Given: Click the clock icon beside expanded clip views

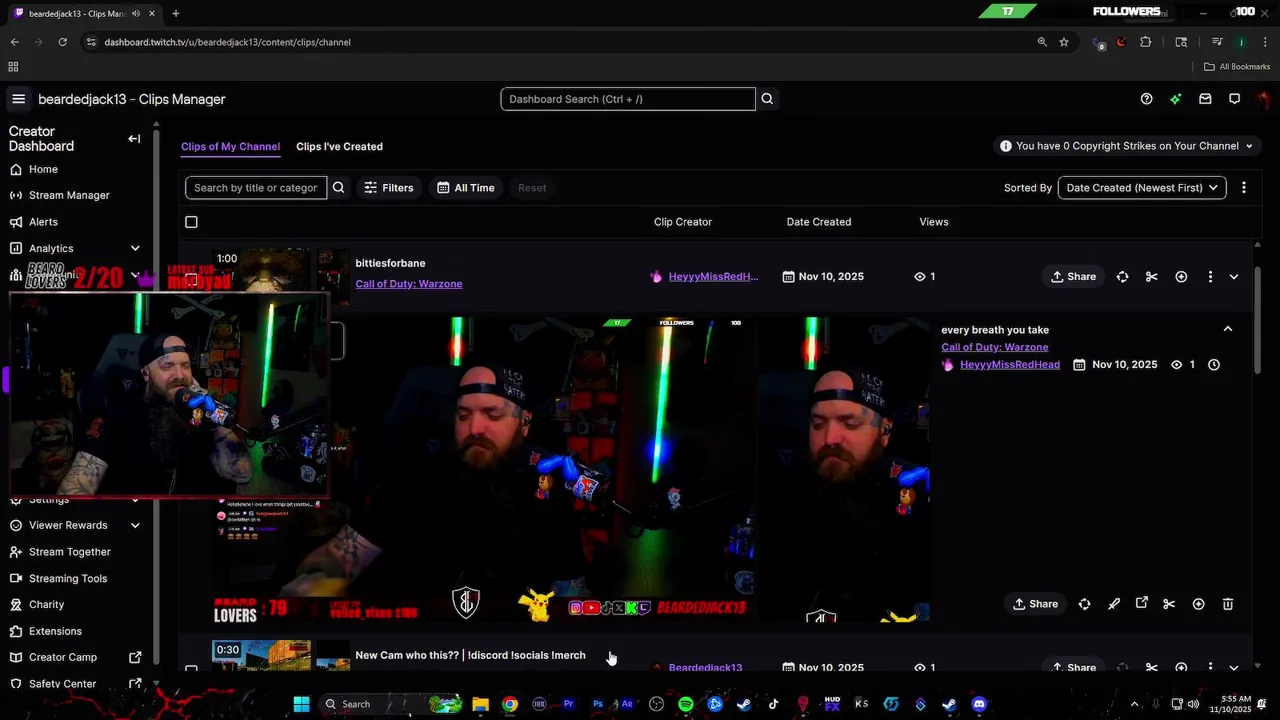Looking at the screenshot, I should (x=1214, y=365).
